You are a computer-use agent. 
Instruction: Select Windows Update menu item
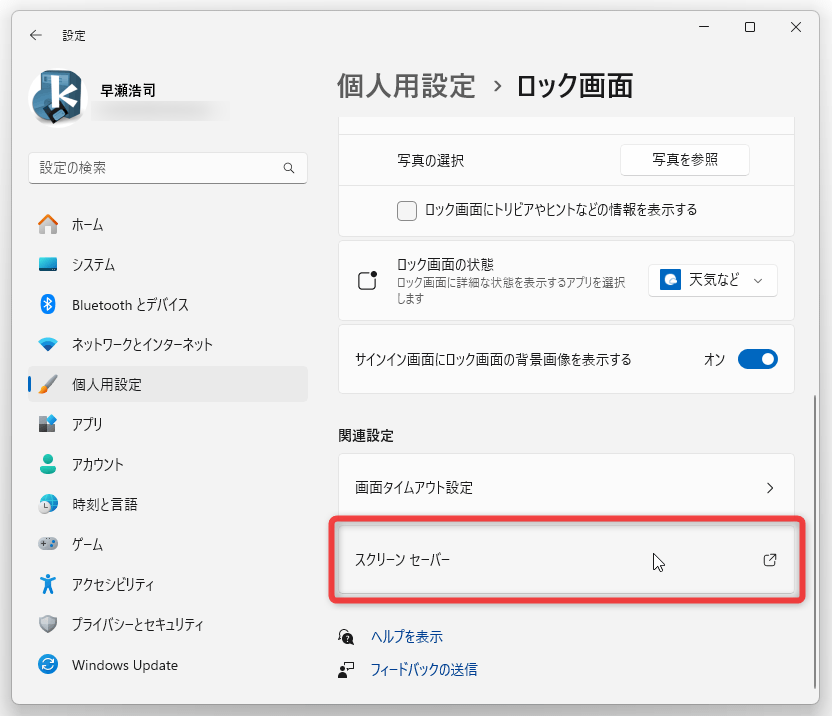point(168,665)
